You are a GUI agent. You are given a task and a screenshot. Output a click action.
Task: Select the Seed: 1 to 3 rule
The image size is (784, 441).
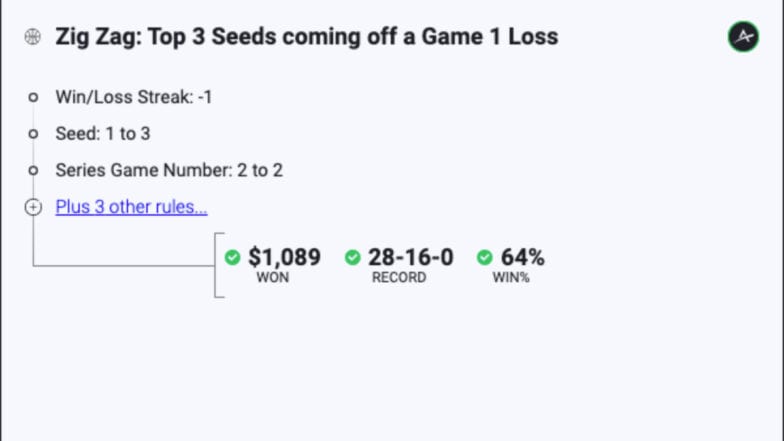(x=103, y=134)
